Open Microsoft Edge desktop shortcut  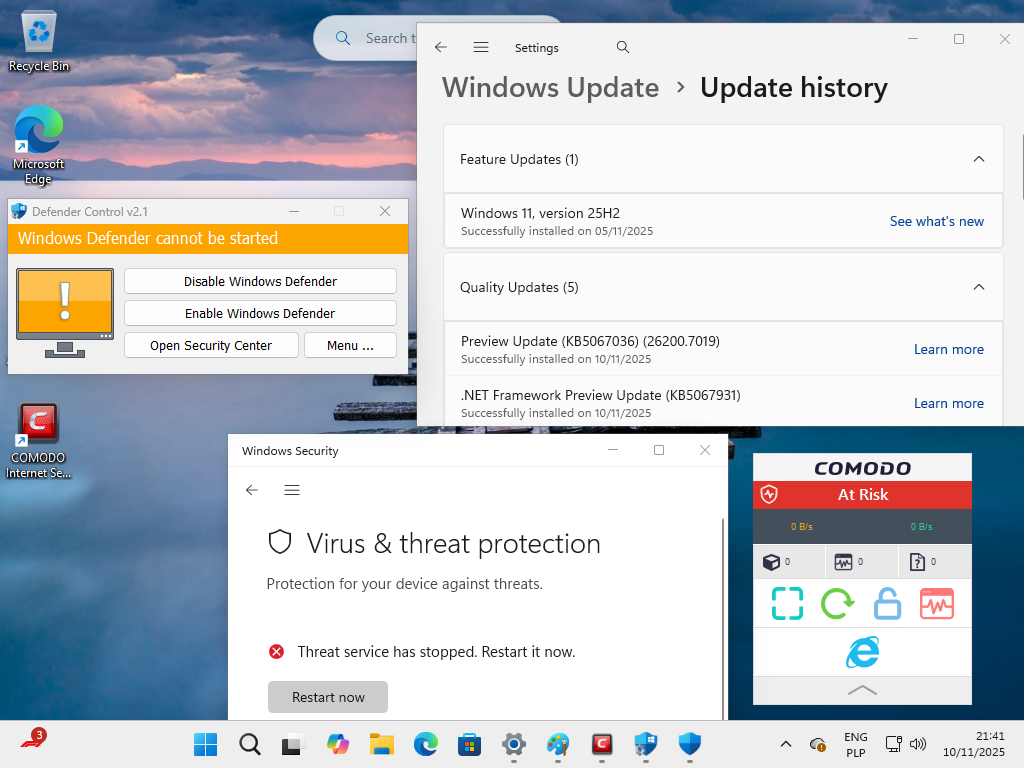pyautogui.click(x=39, y=145)
